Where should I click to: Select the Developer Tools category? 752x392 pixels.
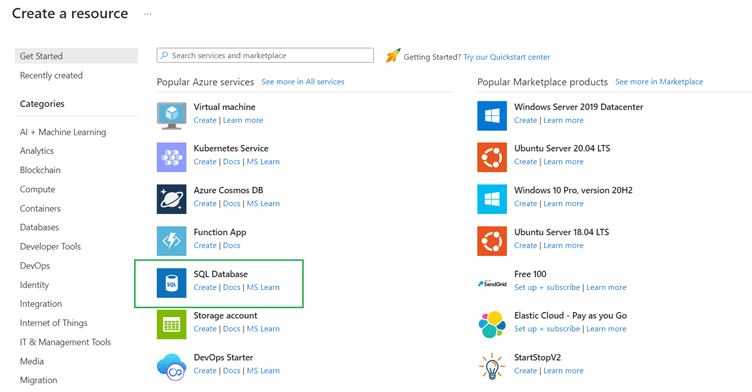[x=50, y=246]
